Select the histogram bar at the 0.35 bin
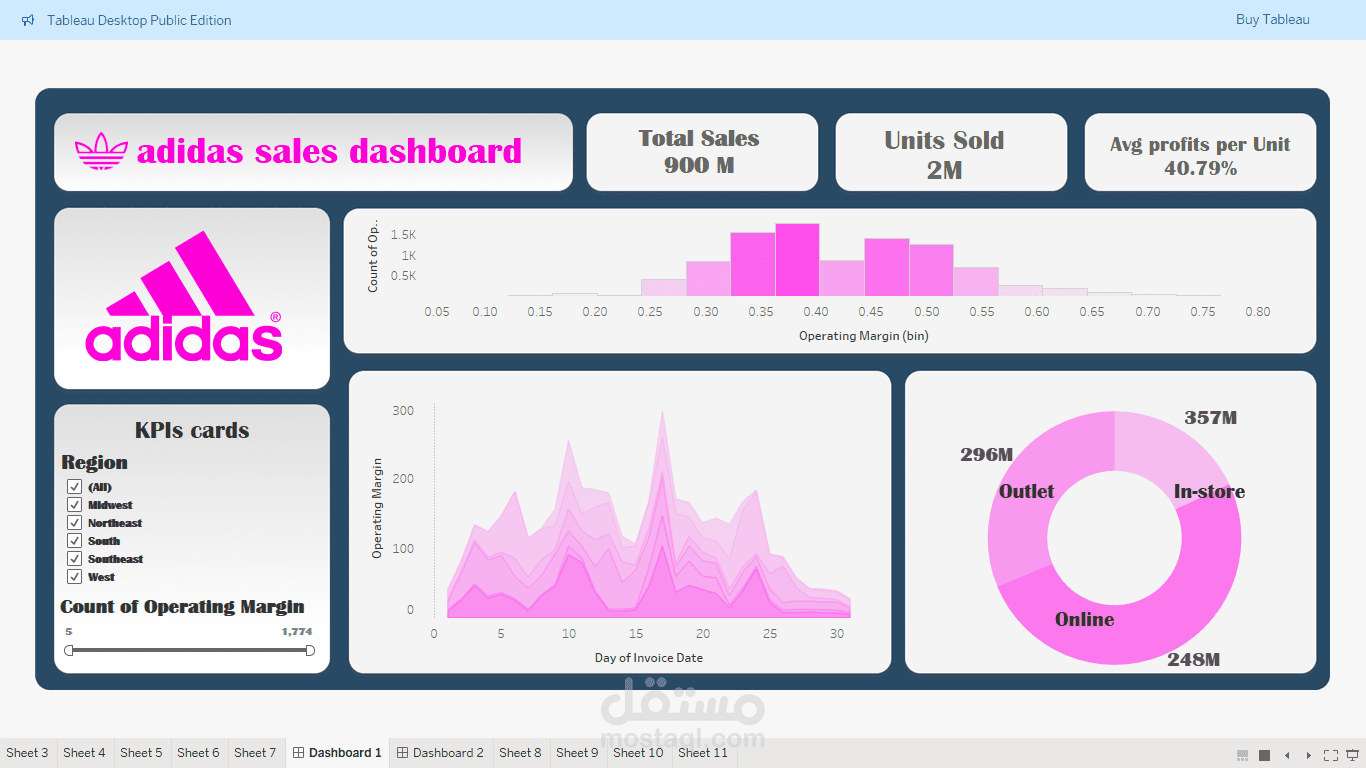1366x768 pixels. pos(753,264)
